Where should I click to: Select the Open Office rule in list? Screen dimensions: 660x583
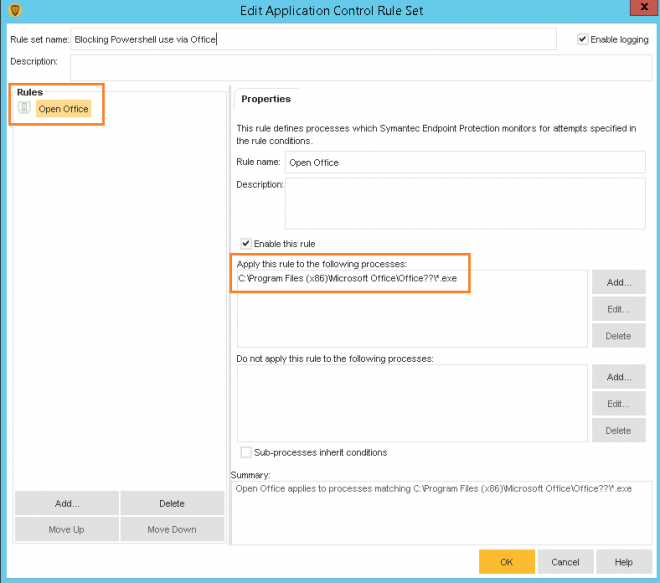[x=63, y=109]
